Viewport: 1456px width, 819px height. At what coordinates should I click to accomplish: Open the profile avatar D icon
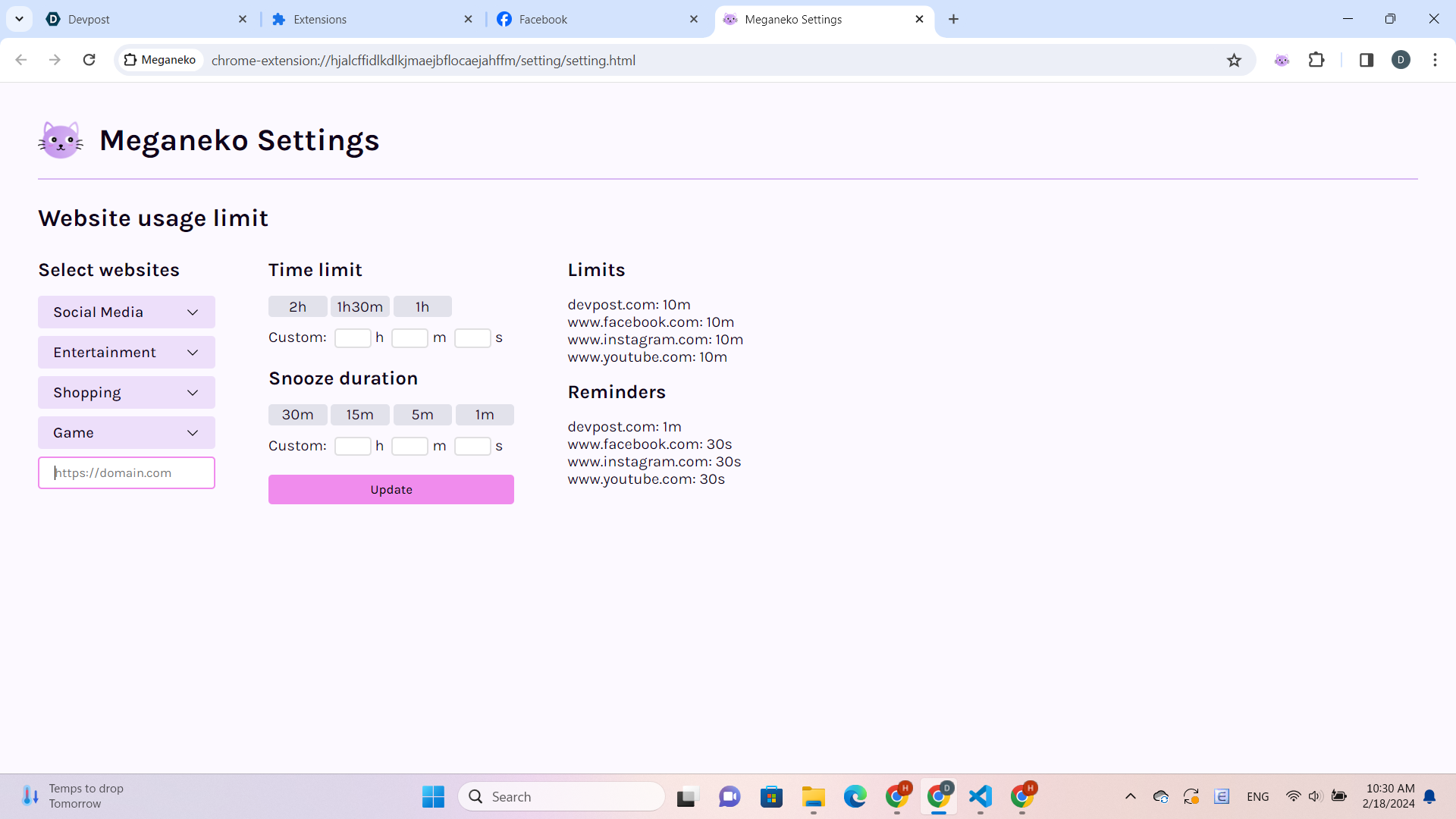click(x=1401, y=60)
